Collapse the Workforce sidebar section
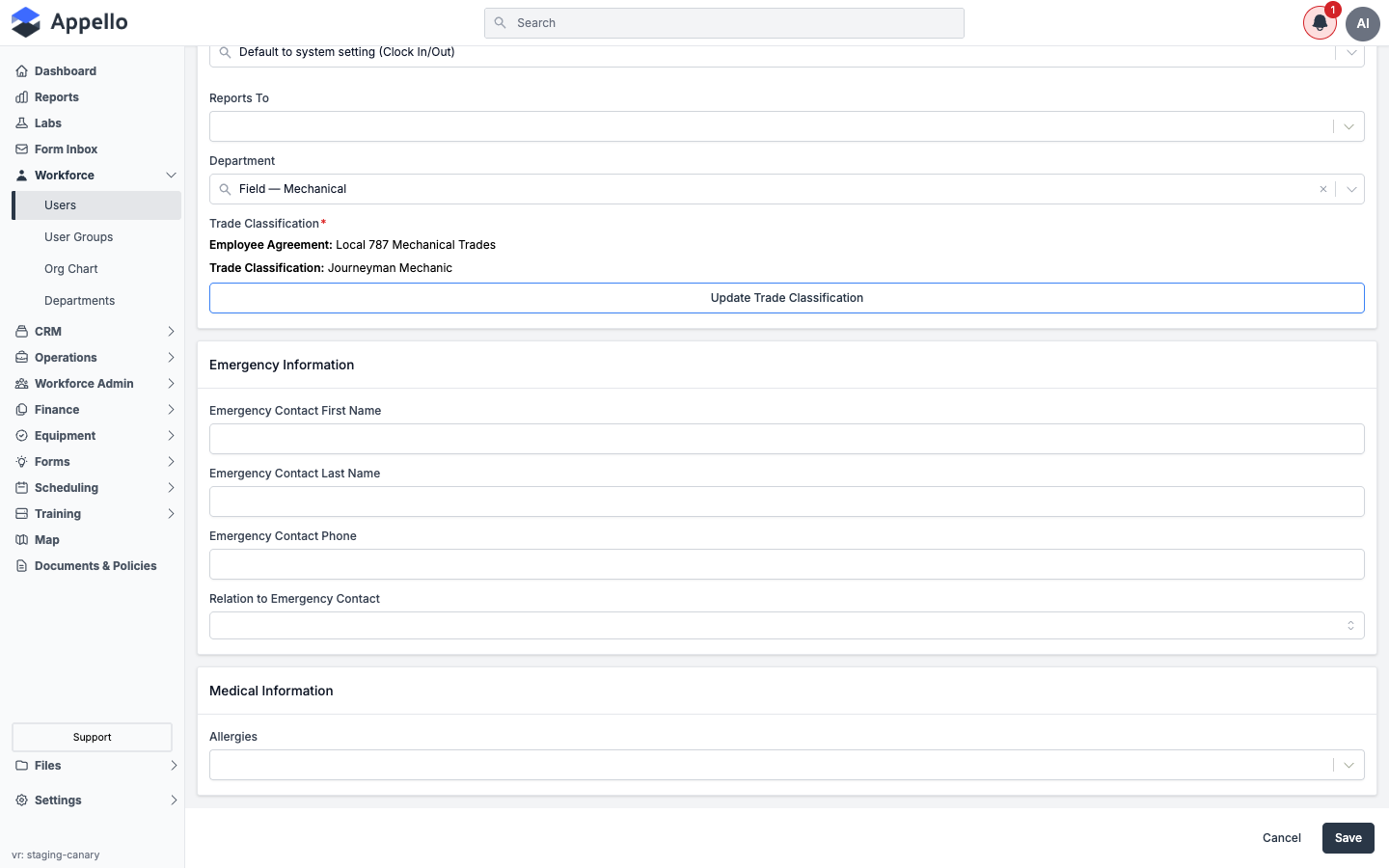Viewport: 1389px width, 868px height. point(171,176)
